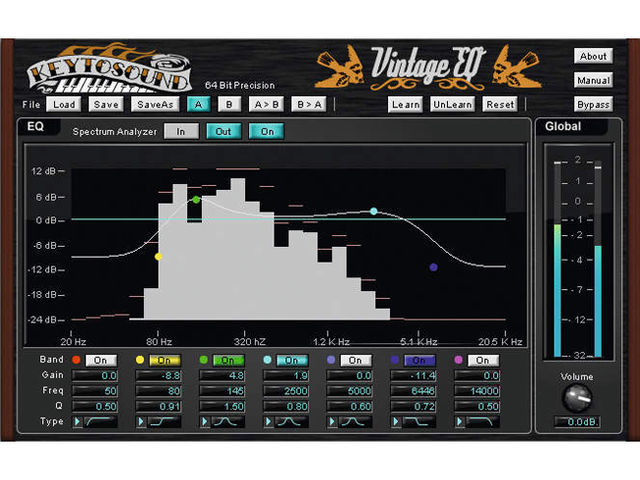
Task: Toggle band 1 On button
Action: tap(101, 360)
